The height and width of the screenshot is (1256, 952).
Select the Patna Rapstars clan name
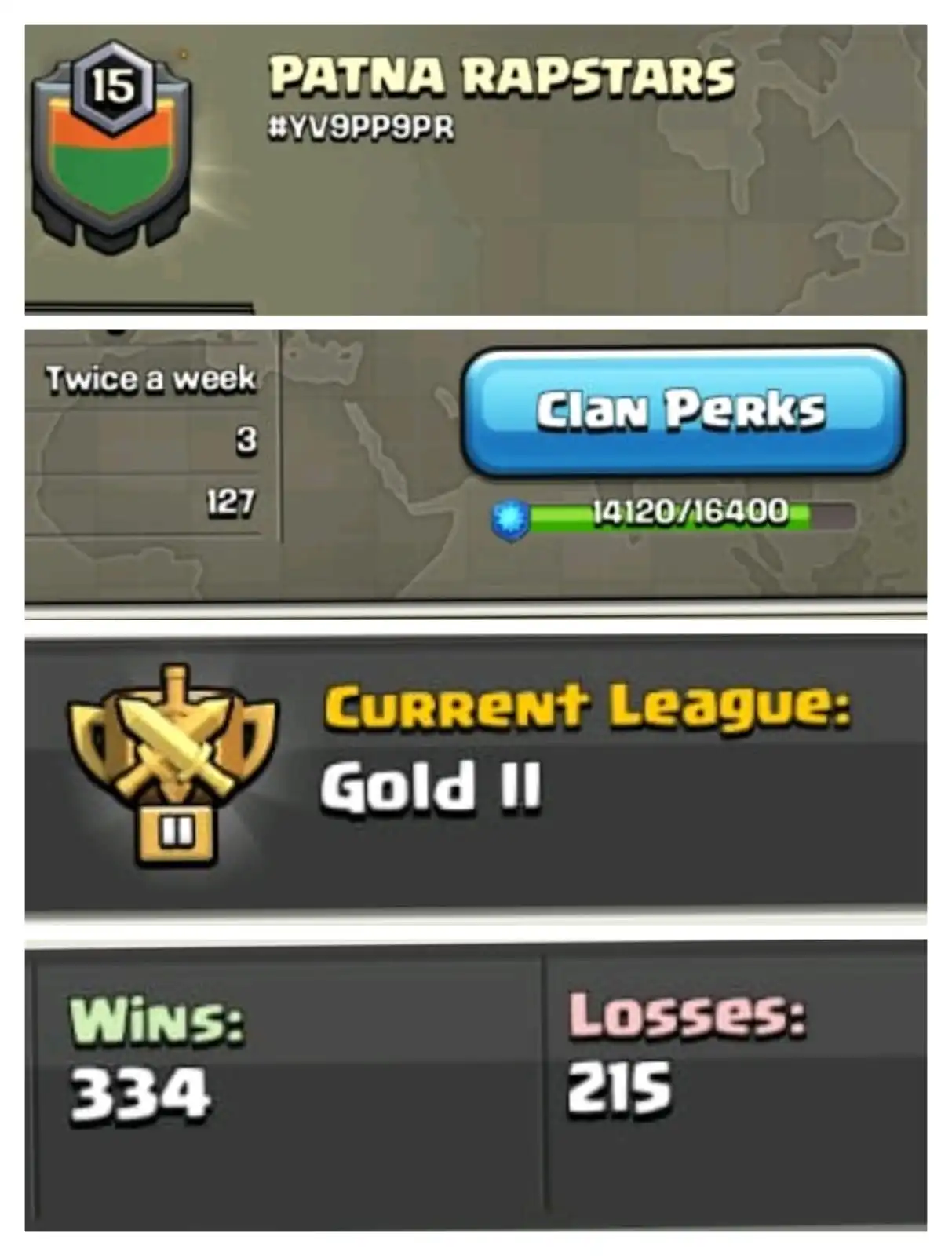(502, 78)
